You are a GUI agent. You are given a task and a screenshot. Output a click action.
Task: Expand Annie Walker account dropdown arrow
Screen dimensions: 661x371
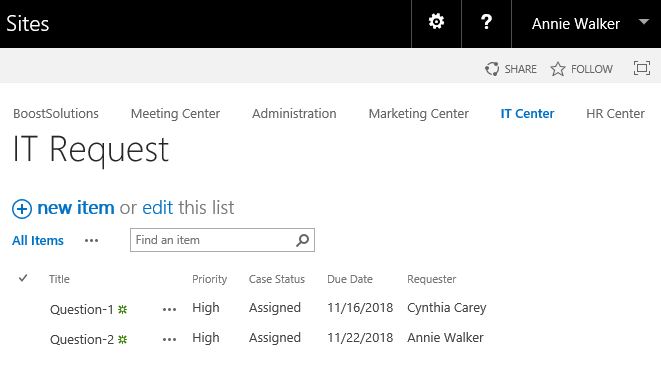pos(643,22)
